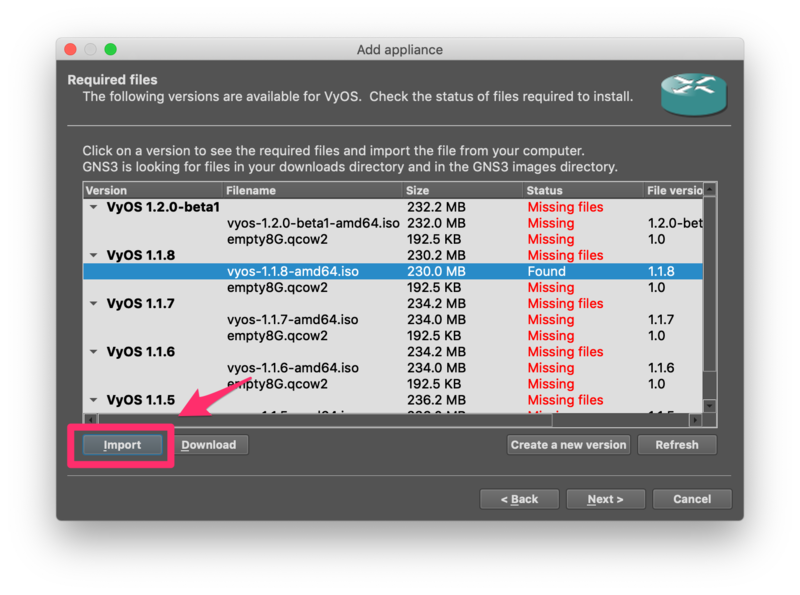The width and height of the screenshot is (800, 595).
Task: Click Create a new version button
Action: coord(568,444)
